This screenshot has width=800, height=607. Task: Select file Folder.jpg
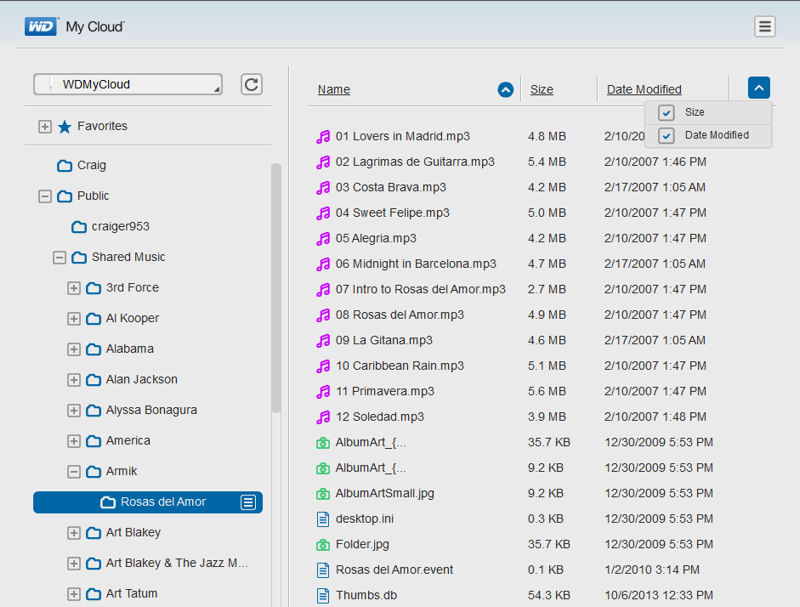tap(362, 544)
